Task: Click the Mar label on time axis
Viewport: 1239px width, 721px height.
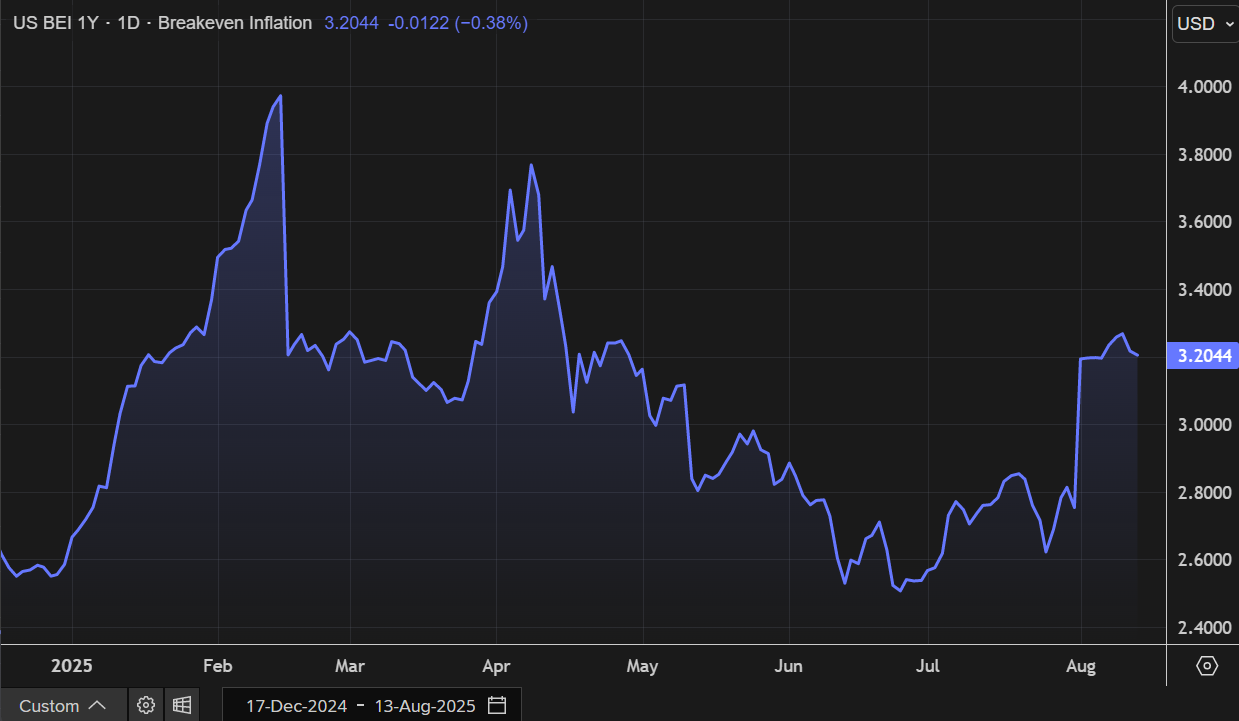Action: pos(350,666)
